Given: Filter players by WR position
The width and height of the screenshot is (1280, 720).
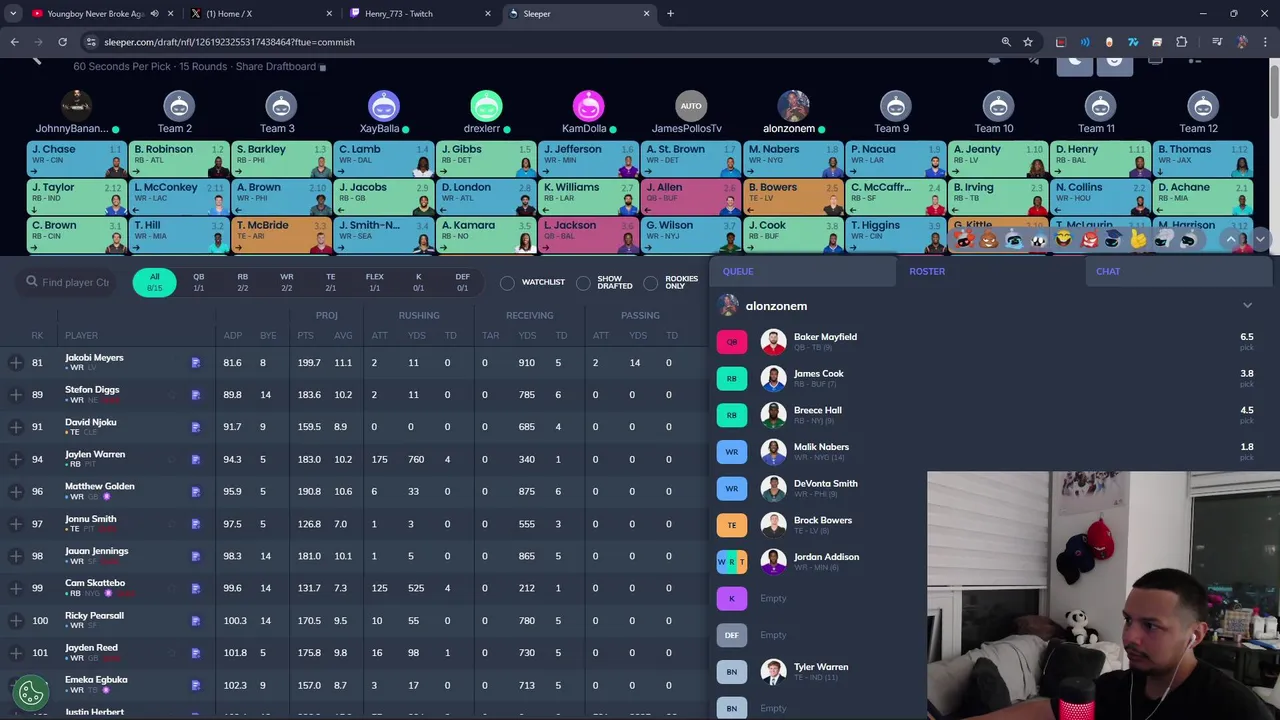Looking at the screenshot, I should 286,282.
